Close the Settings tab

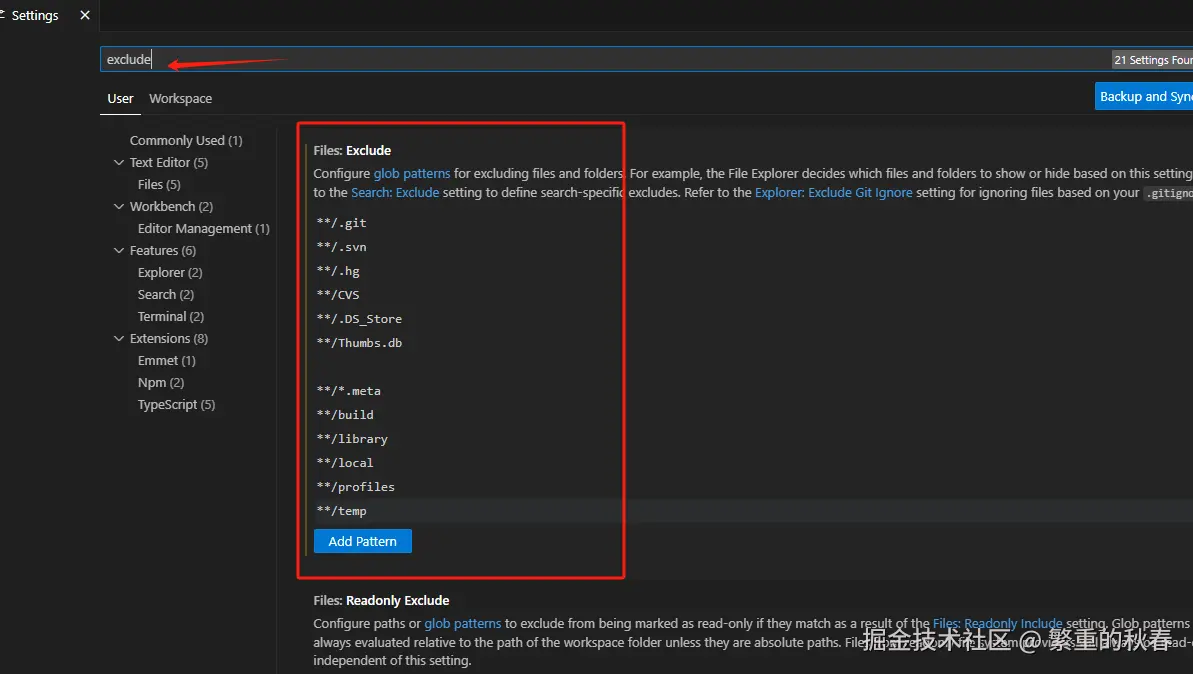(x=84, y=15)
